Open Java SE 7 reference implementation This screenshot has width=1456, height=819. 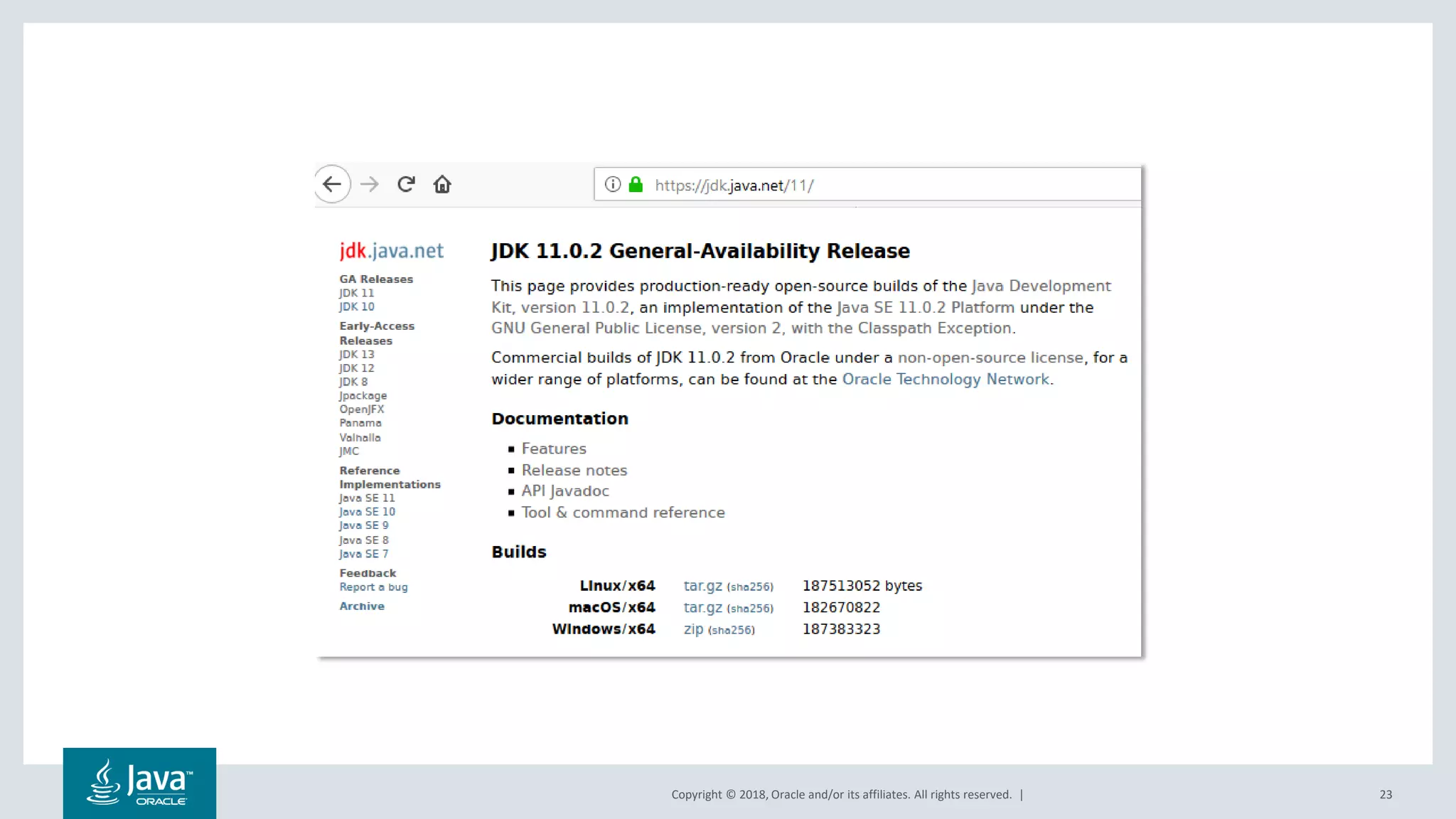(x=364, y=554)
